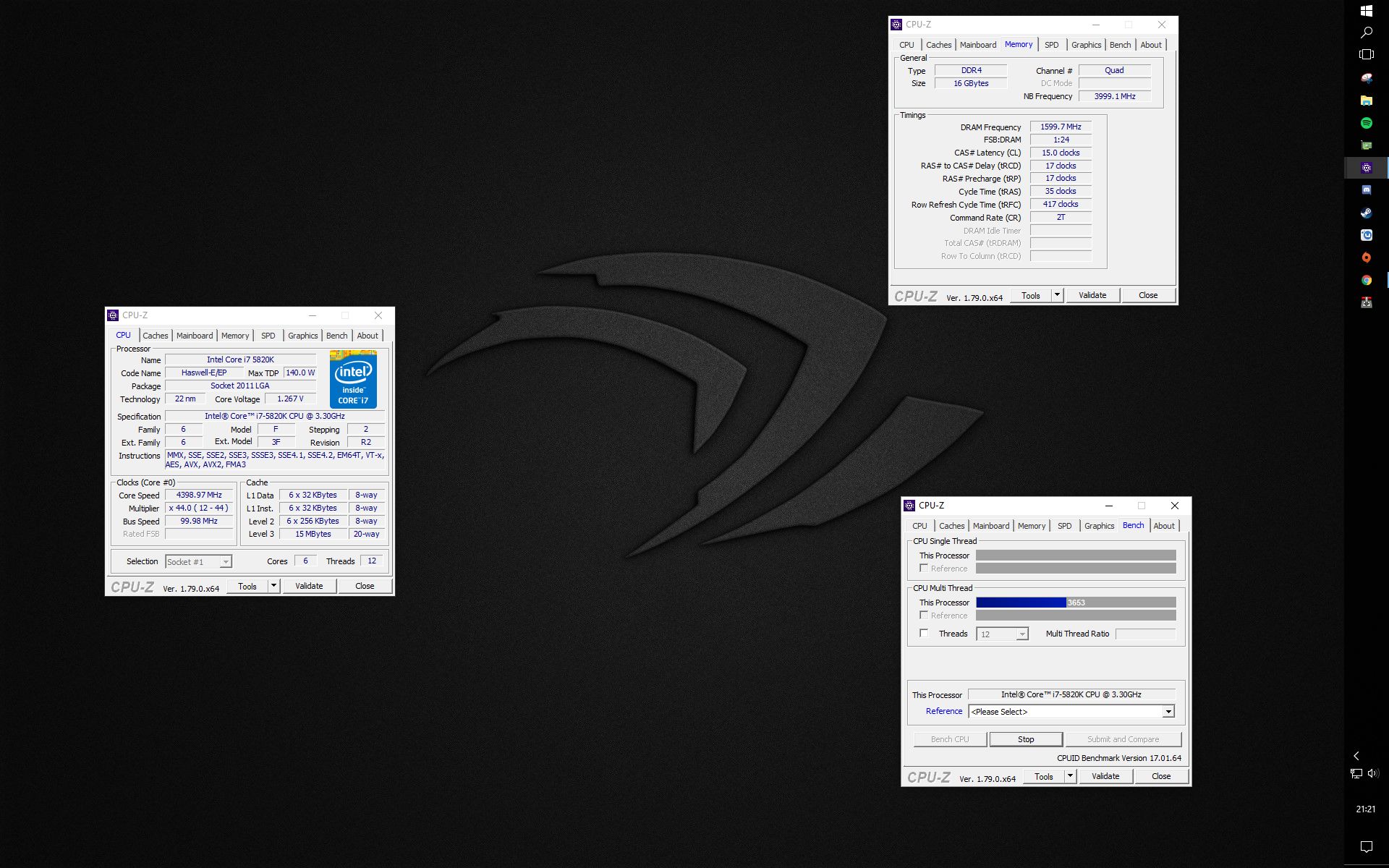Click the CPU-Z logo in the Memory window title bar
The width and height of the screenshot is (1389, 868).
[x=896, y=25]
